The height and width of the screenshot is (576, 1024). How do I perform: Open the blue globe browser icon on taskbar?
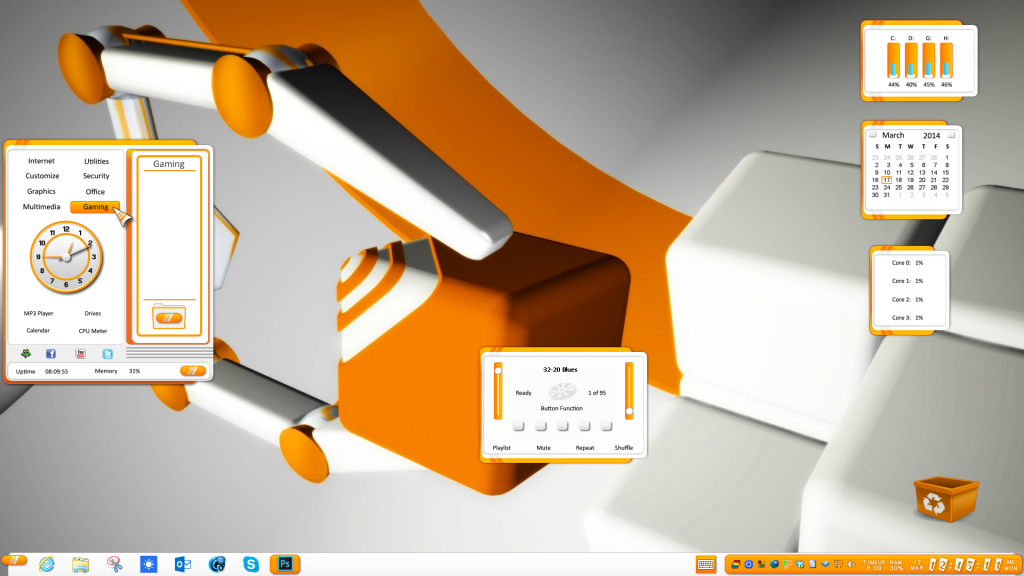(217, 564)
